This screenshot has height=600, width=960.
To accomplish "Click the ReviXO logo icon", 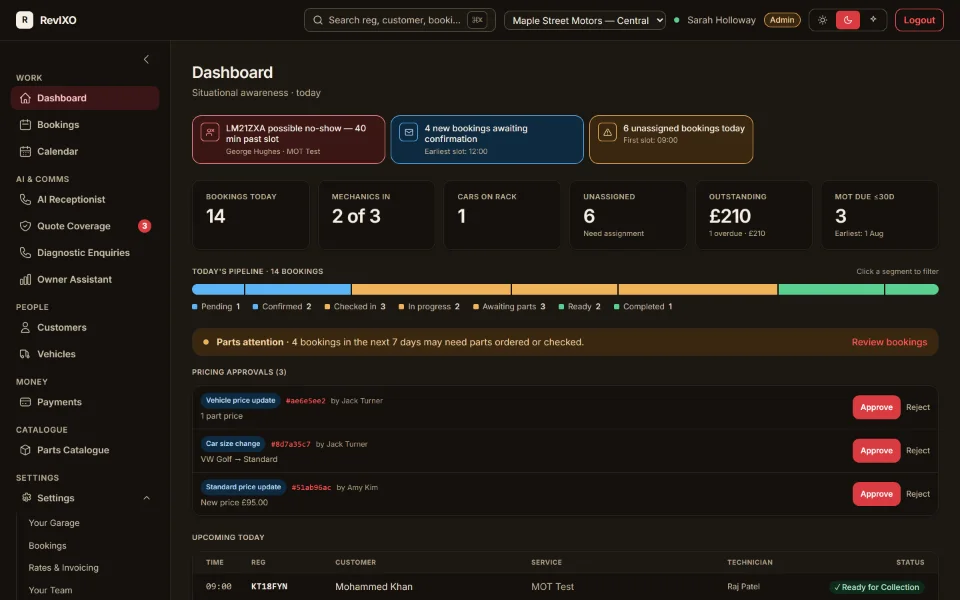I will click(x=24, y=20).
